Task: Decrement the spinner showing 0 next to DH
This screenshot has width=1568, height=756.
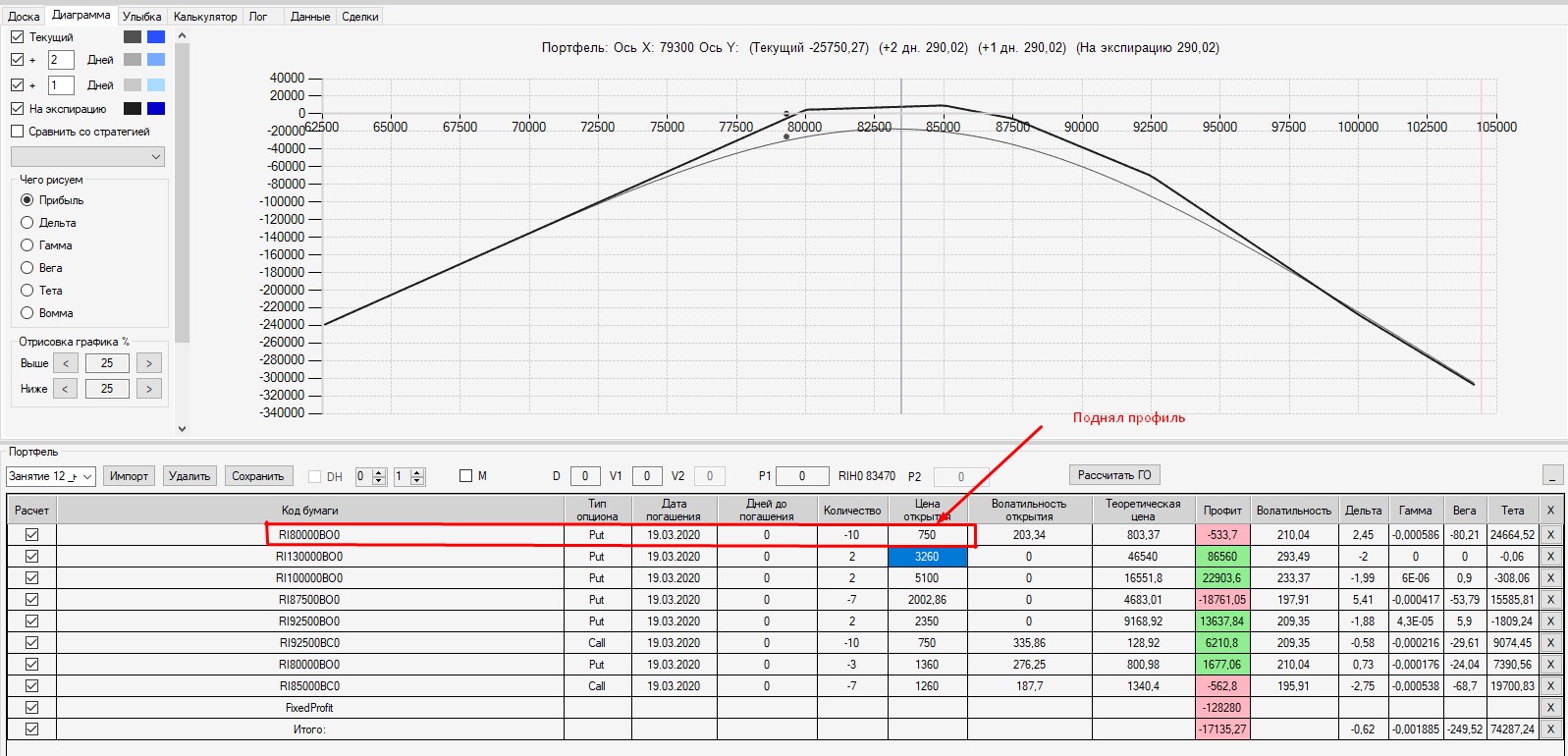Action: click(x=379, y=481)
